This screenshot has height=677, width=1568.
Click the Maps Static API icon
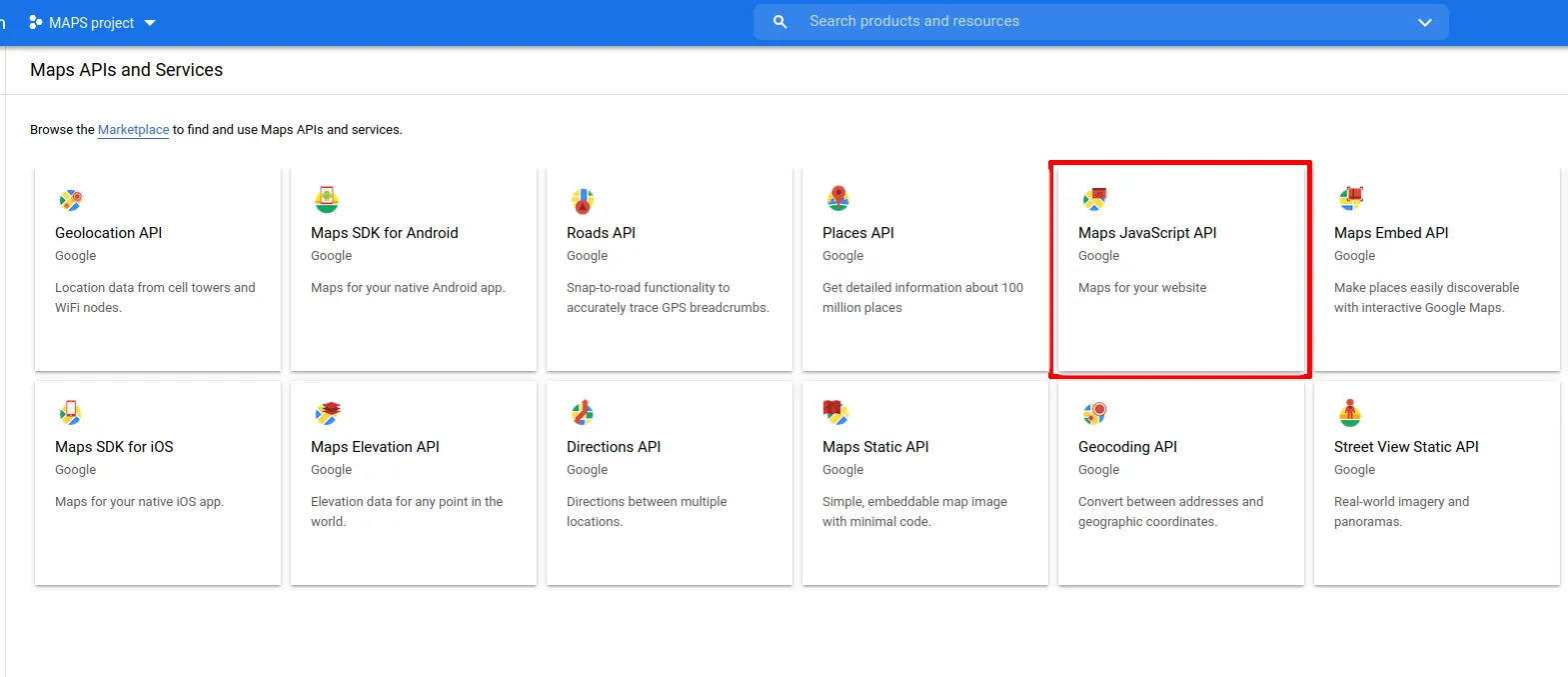[836, 413]
